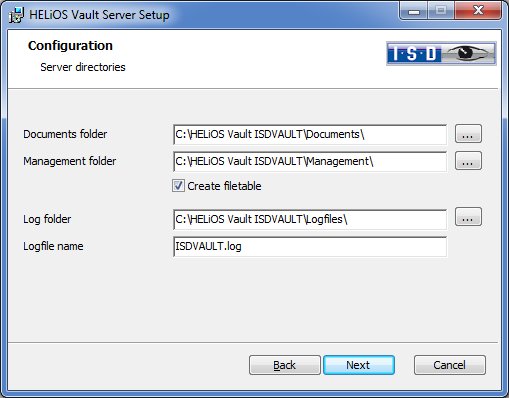Go to Next setup step
509x398 pixels.
tap(359, 365)
